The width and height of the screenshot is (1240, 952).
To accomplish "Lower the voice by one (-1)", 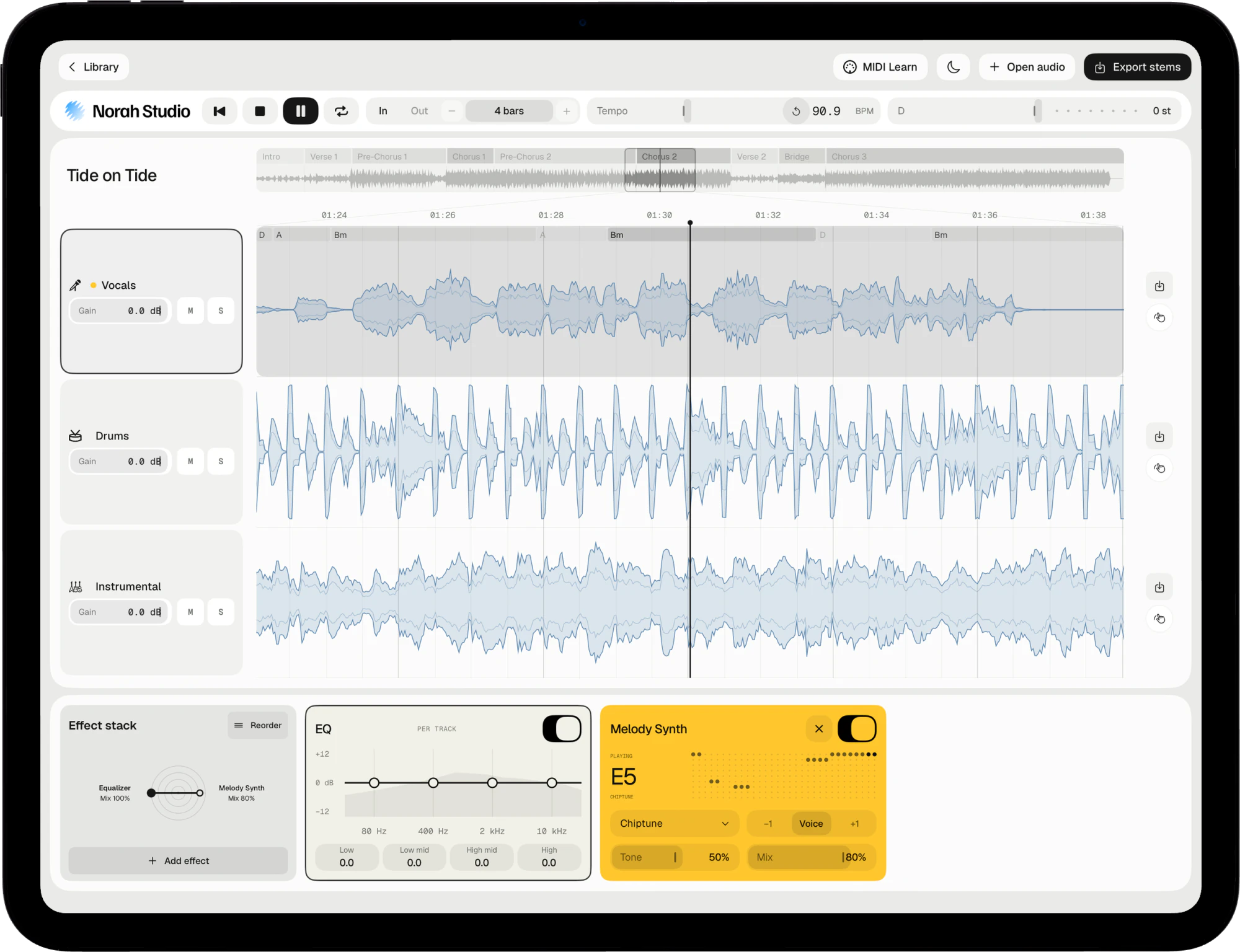I will 768,823.
